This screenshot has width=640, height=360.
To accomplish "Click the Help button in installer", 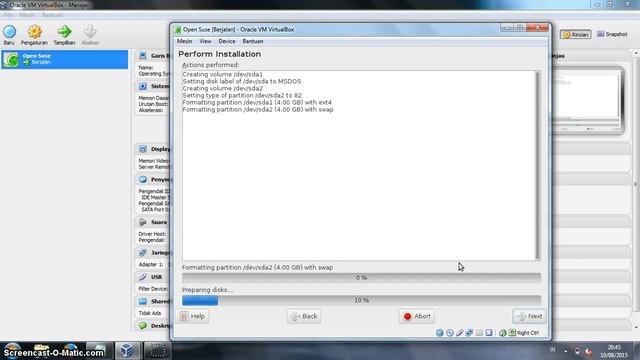I will pos(193,316).
